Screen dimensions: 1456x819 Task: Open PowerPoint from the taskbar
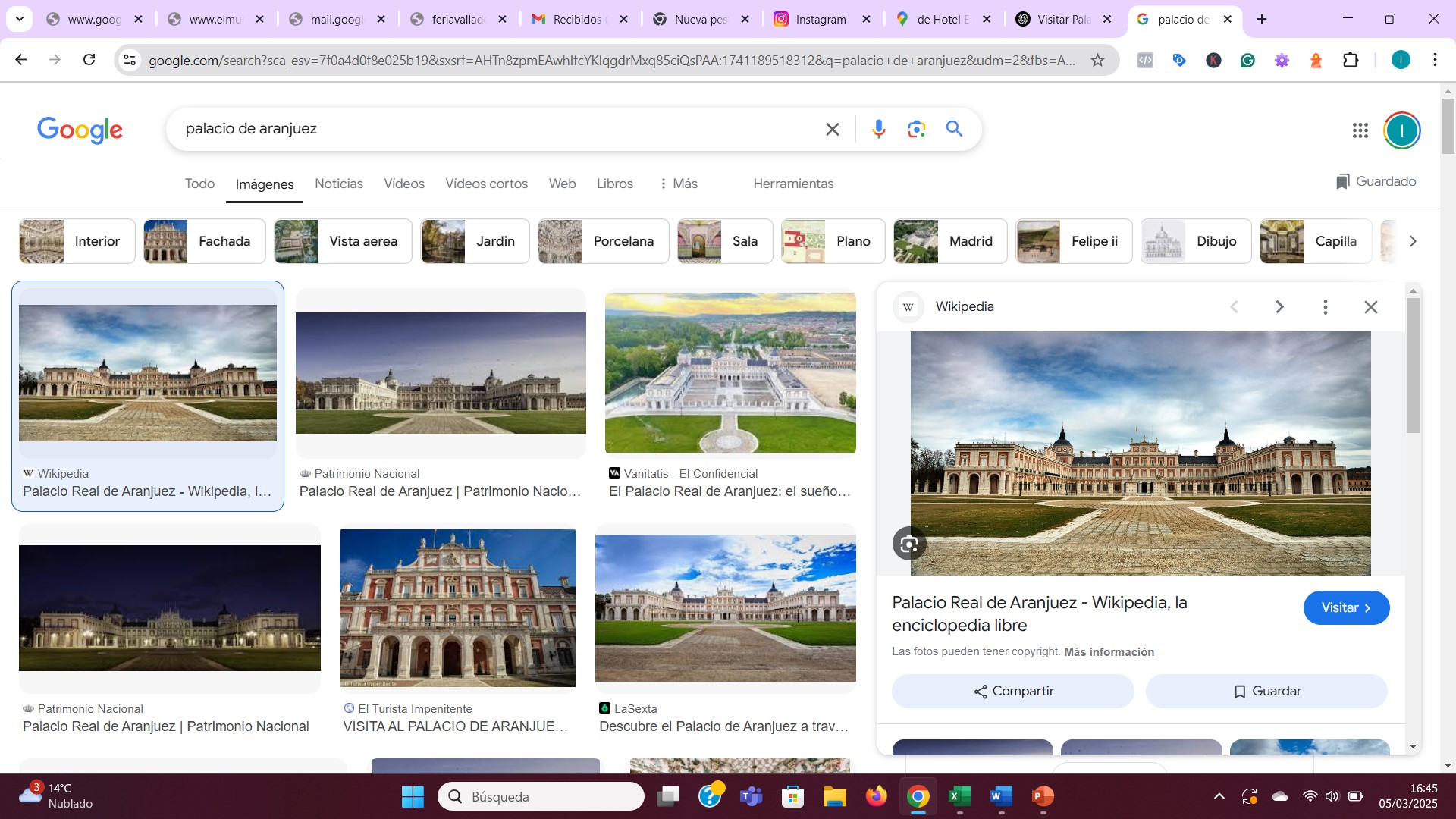pos(1043,796)
